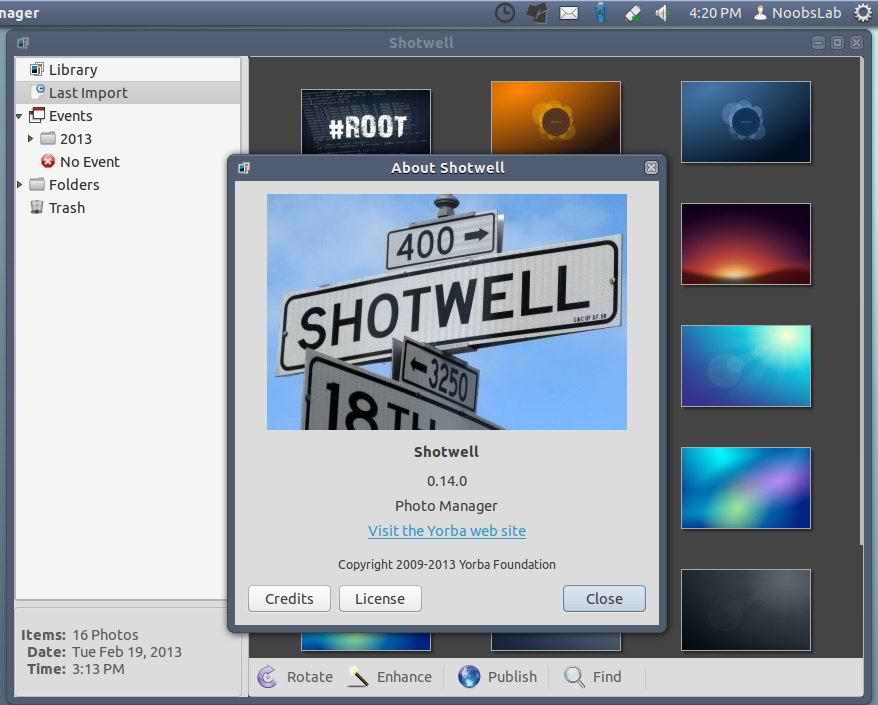Viewport: 878px width, 705px height.
Task: Select the blue flower wallpaper thumbnail
Action: coord(746,122)
